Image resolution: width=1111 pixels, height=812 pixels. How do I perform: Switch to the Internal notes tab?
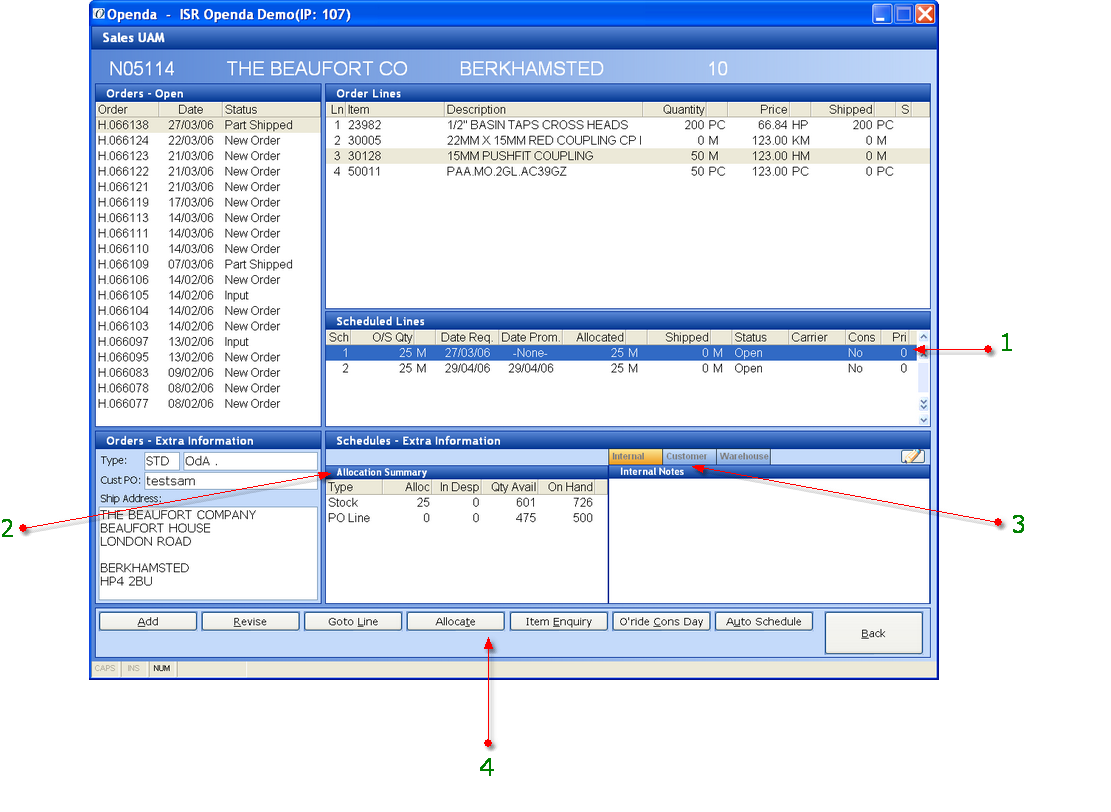coord(636,456)
